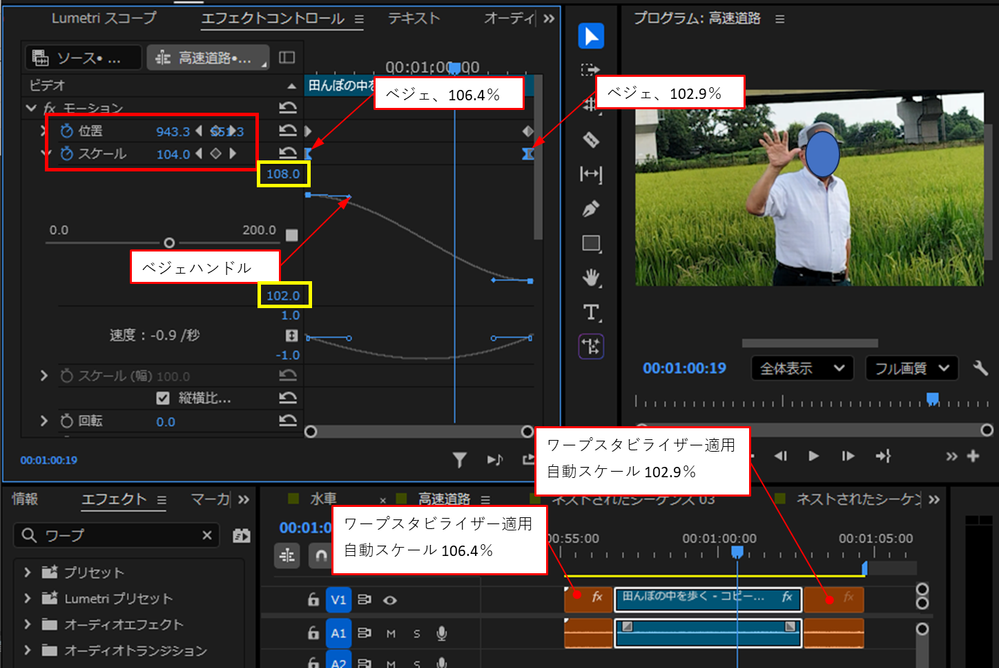This screenshot has width=999, height=668.
Task: Select the Hand tool
Action: coord(591,278)
